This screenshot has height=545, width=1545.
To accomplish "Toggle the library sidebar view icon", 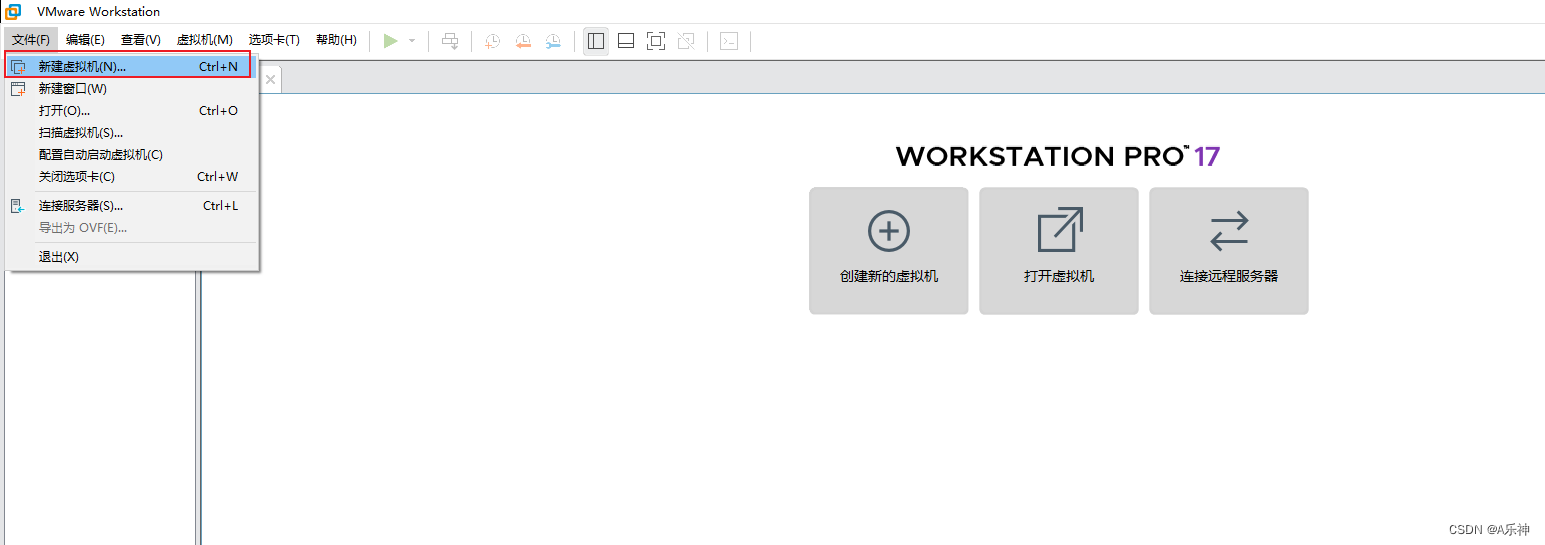I will (x=596, y=41).
